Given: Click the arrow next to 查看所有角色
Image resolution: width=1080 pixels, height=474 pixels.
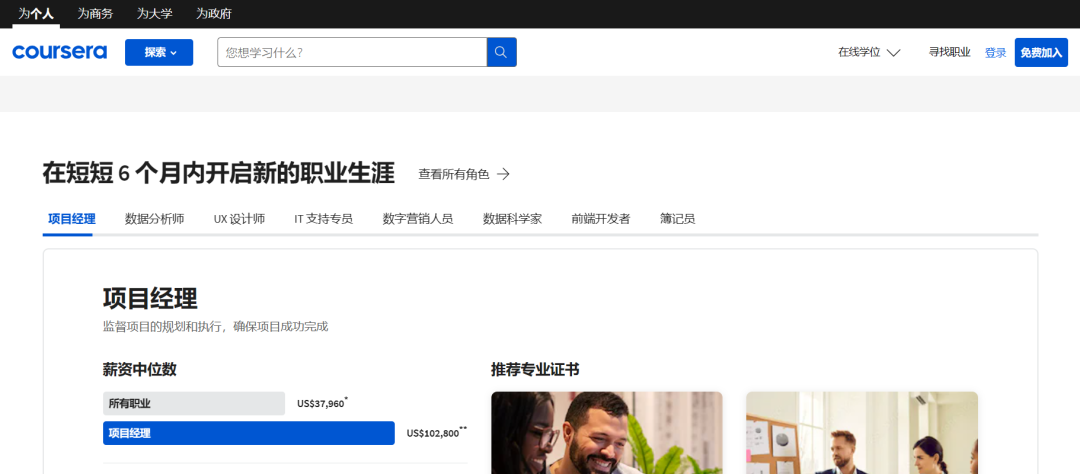Looking at the screenshot, I should coord(503,174).
